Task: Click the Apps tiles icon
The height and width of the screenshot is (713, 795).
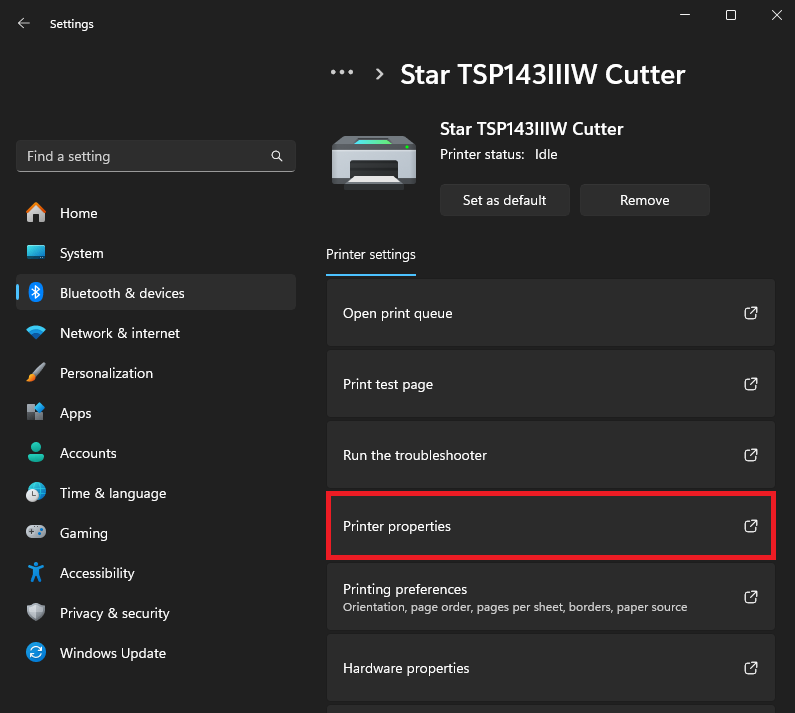Action: [36, 412]
